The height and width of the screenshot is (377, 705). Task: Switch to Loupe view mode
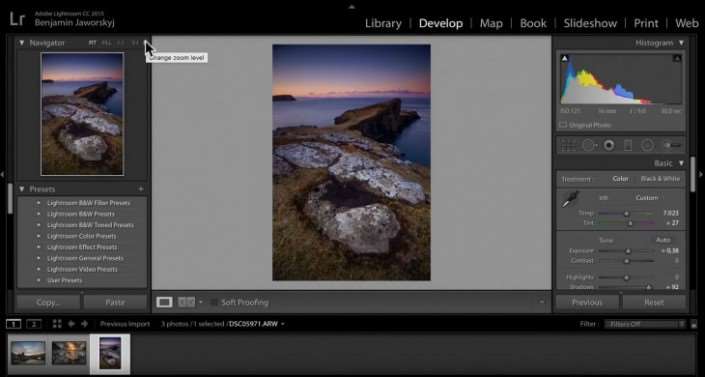(x=164, y=302)
